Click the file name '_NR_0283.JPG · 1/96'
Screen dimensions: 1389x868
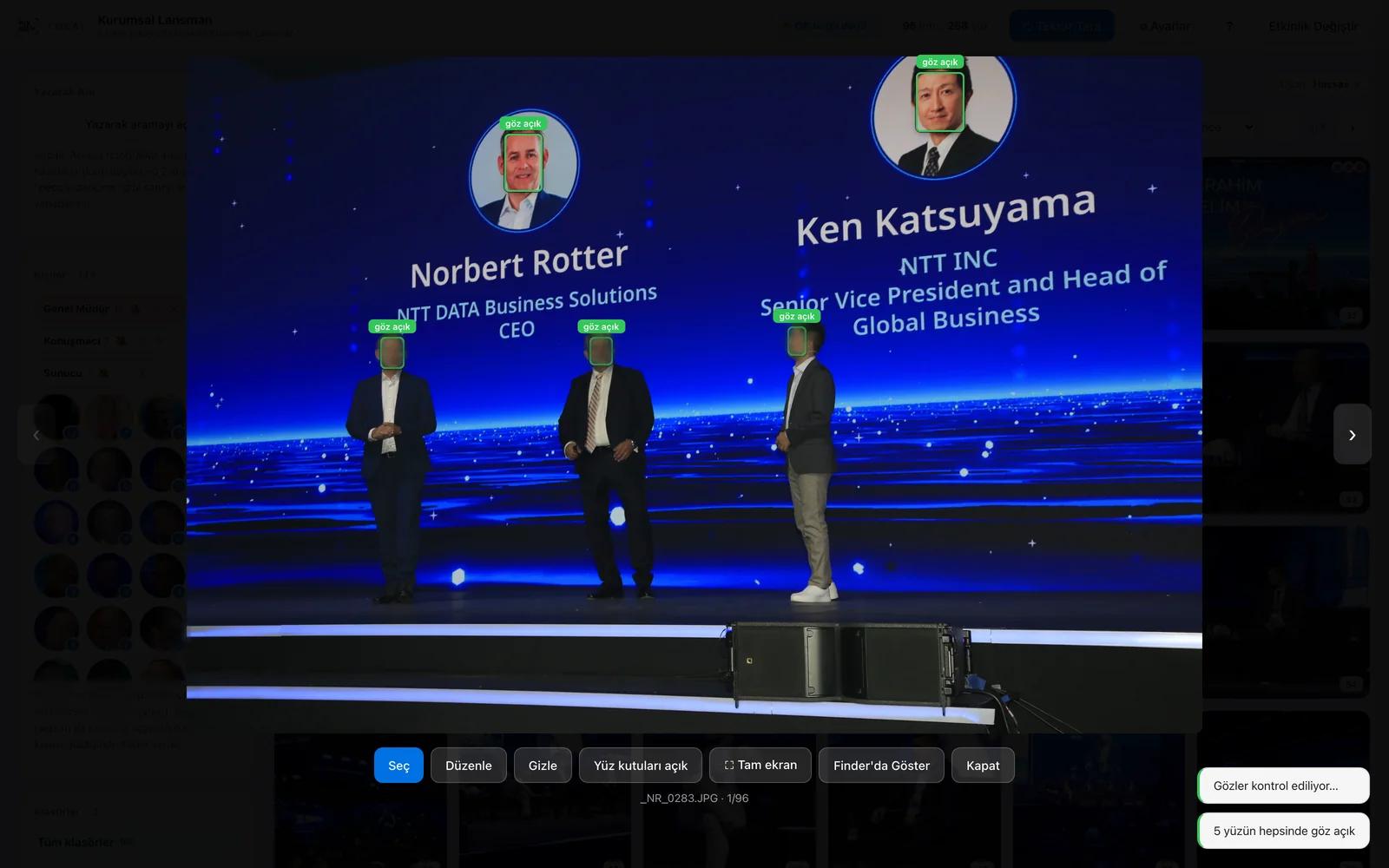pos(694,798)
